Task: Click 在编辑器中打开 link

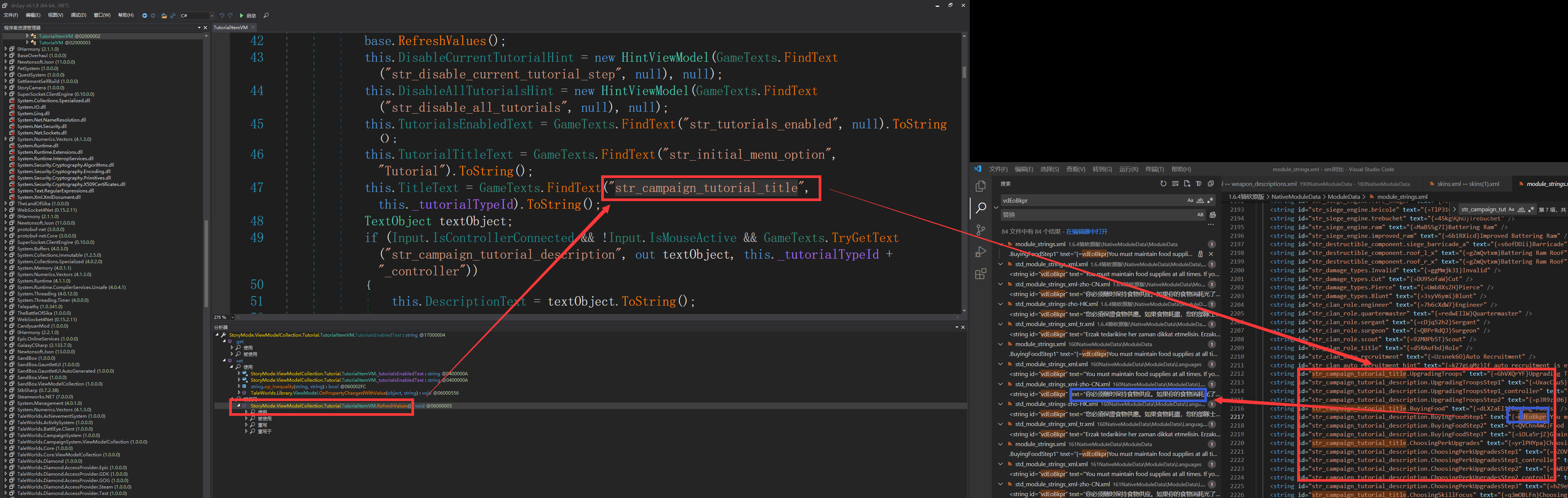Action: [1087, 231]
